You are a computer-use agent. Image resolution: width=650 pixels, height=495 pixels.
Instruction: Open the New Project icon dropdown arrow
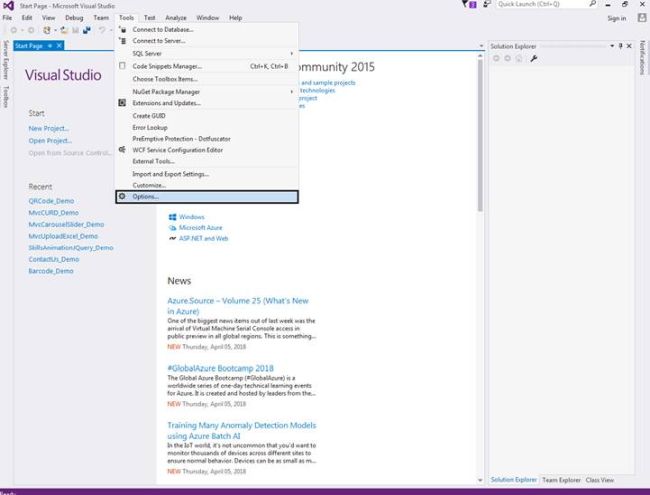pos(55,30)
